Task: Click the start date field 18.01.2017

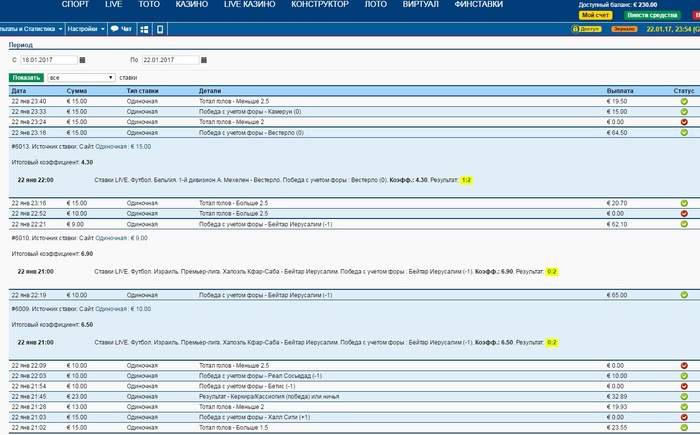Action: pos(49,60)
